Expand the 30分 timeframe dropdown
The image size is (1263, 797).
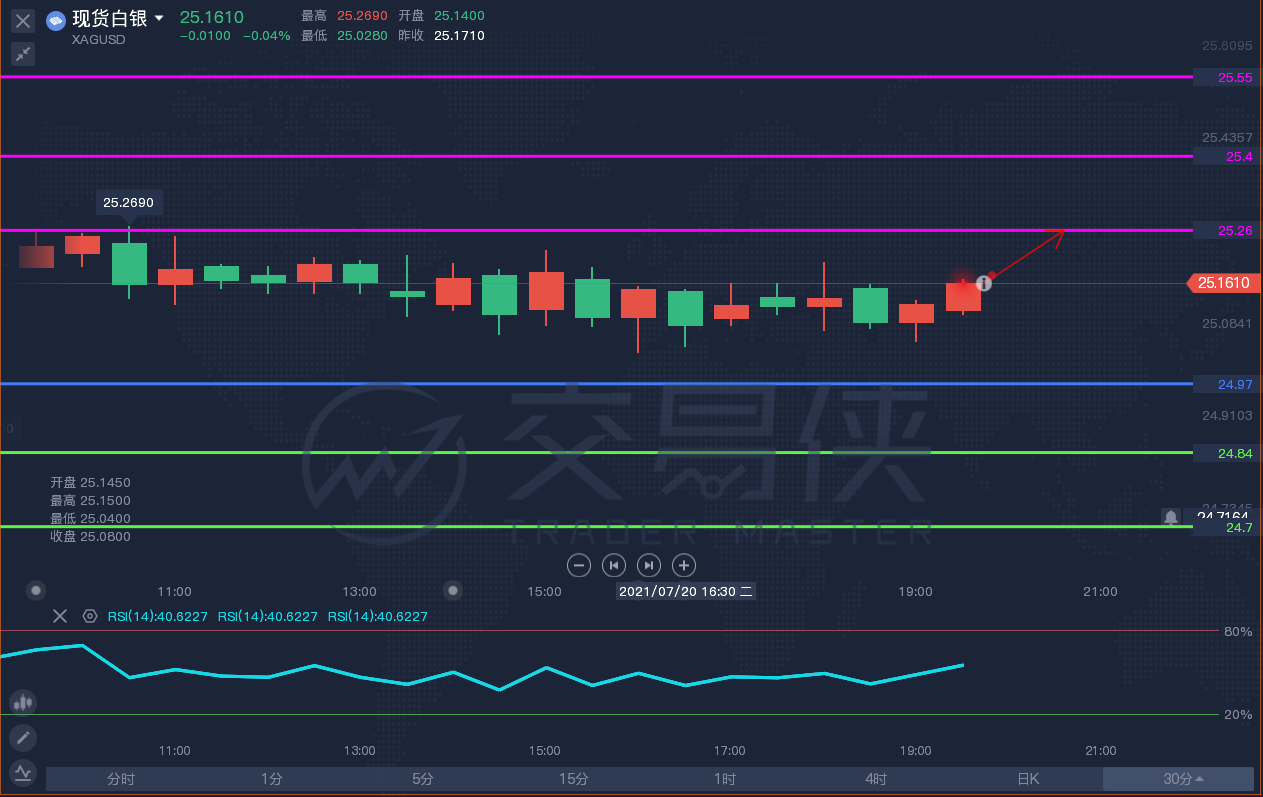coord(1178,779)
